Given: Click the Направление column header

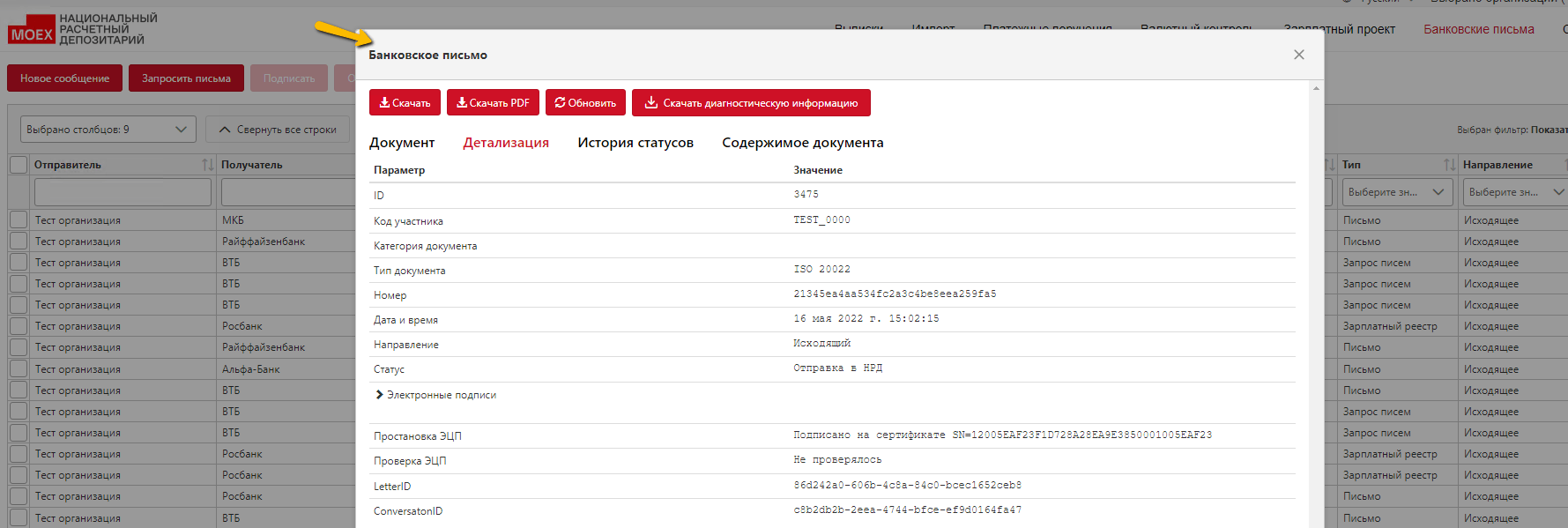Looking at the screenshot, I should (1497, 165).
